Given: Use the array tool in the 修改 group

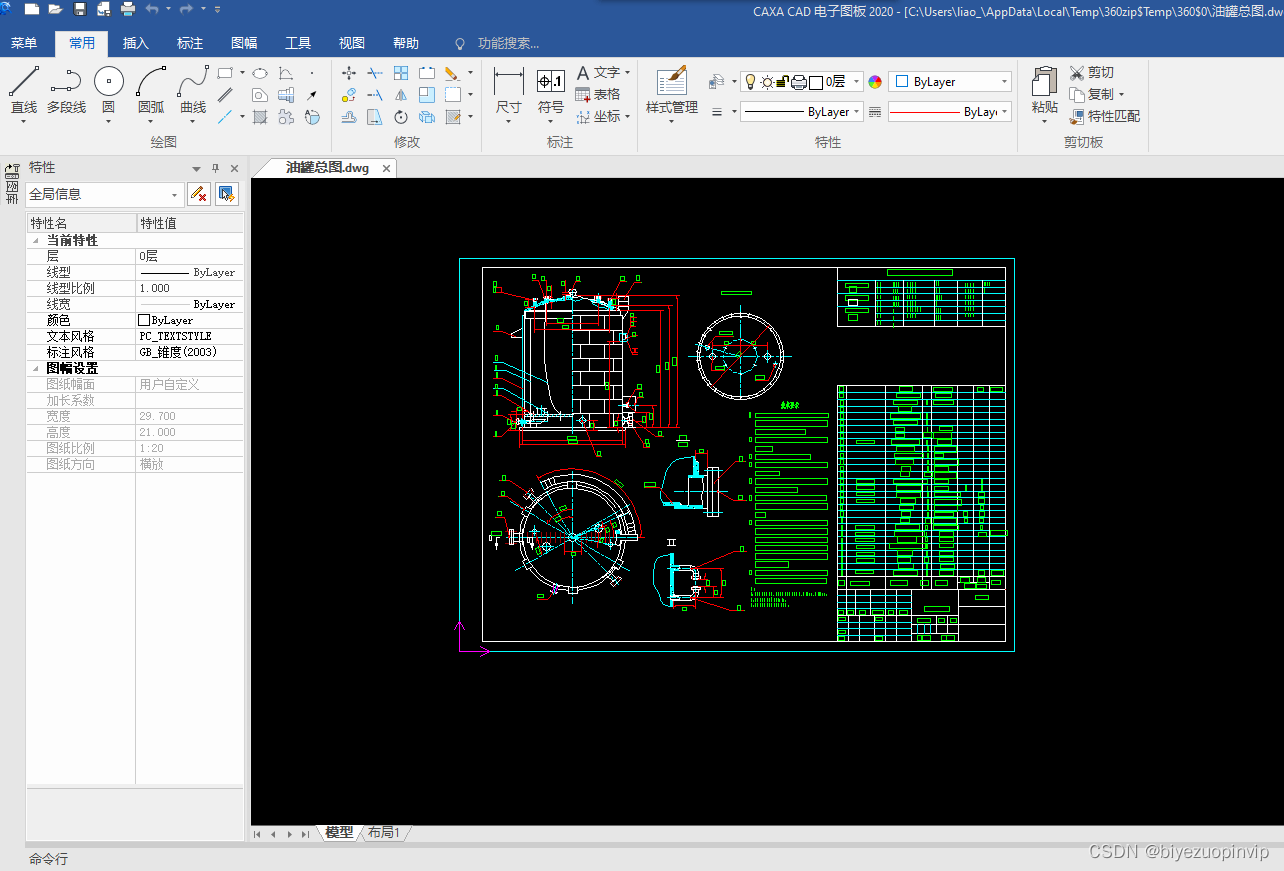Looking at the screenshot, I should click(401, 73).
